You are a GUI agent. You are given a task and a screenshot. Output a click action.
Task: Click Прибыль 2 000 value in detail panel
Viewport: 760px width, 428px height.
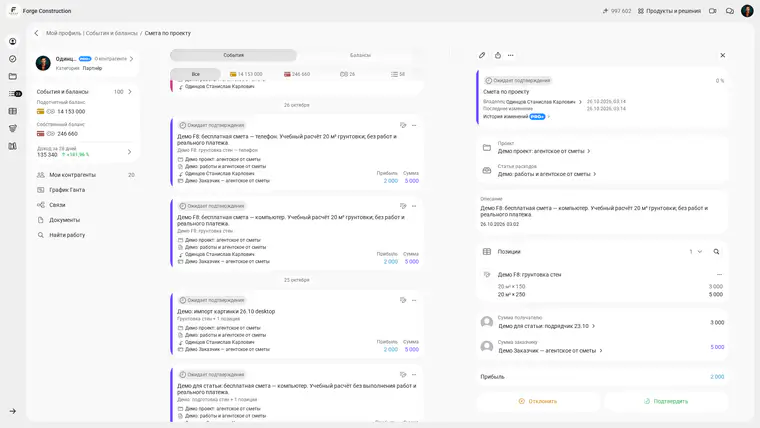pos(717,377)
